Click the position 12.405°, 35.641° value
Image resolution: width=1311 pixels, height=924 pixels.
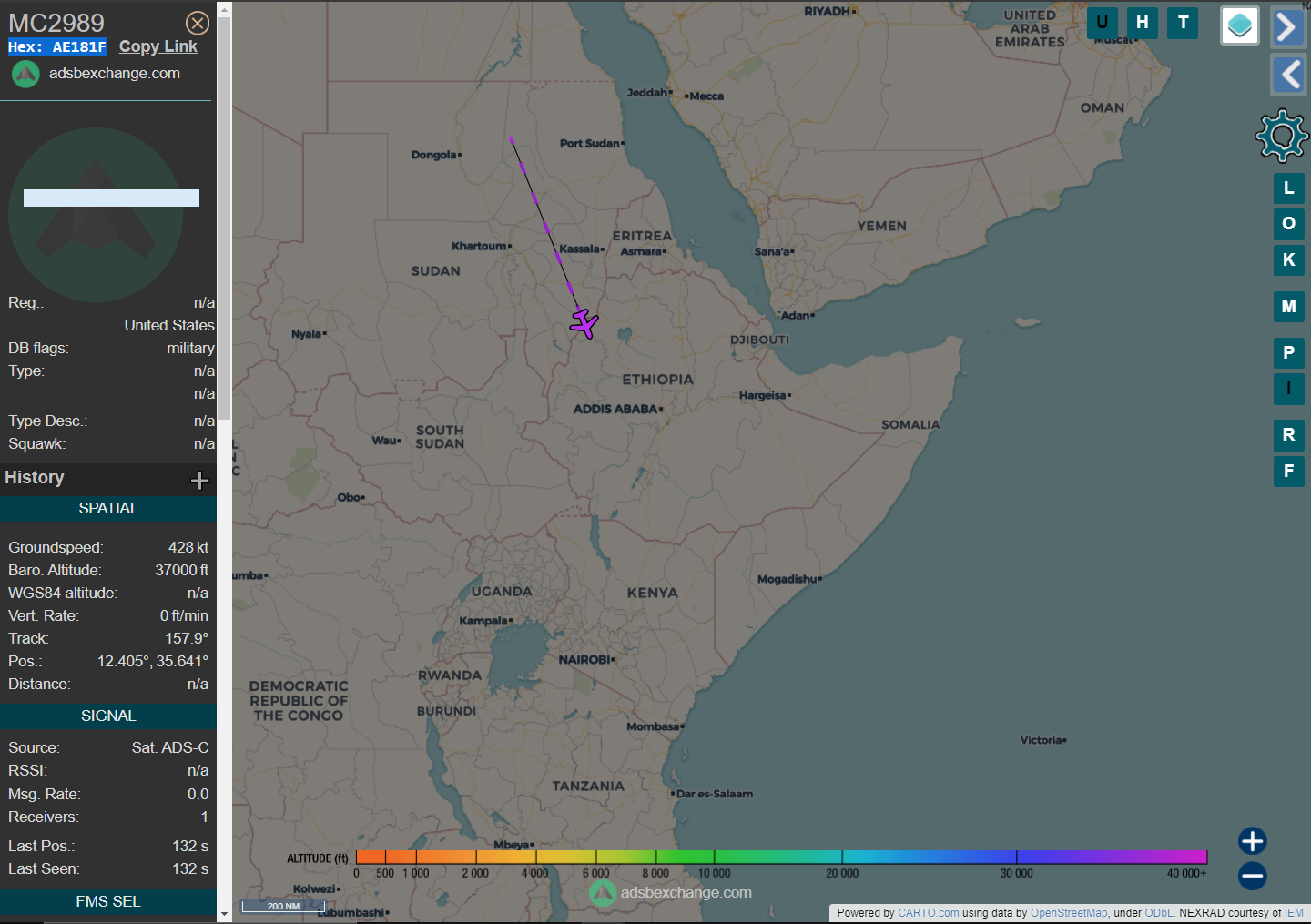(x=153, y=661)
